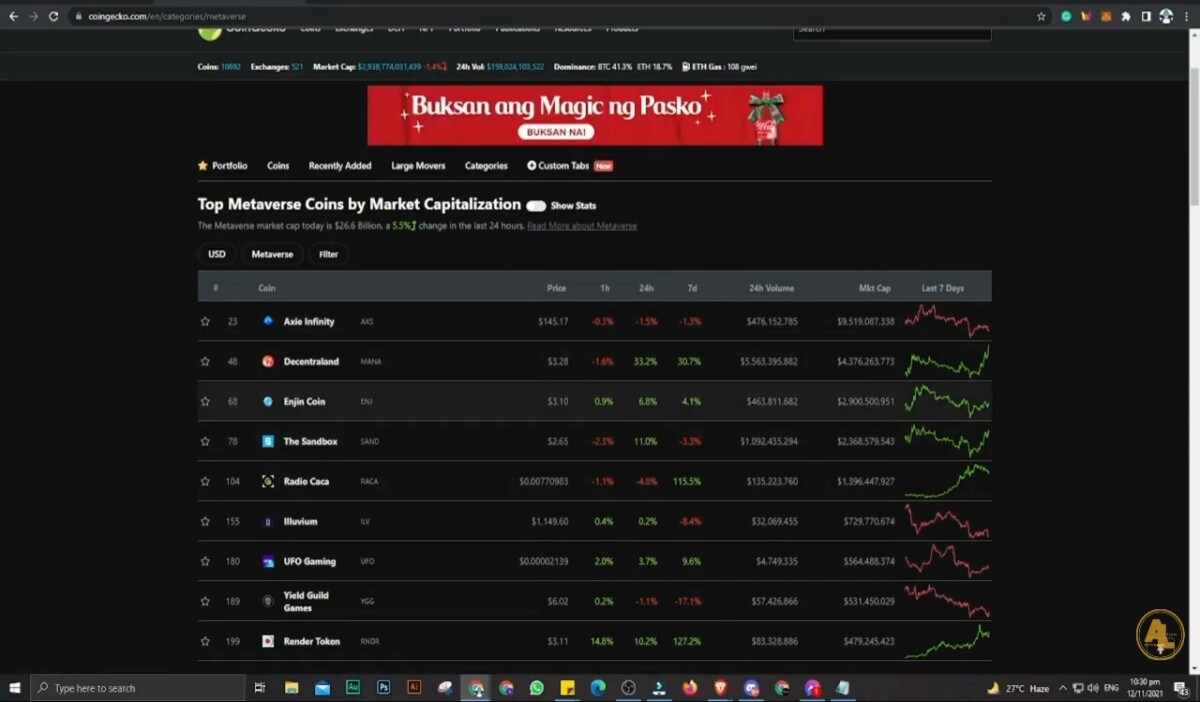Open the Axie Infinity coin page

(309, 321)
